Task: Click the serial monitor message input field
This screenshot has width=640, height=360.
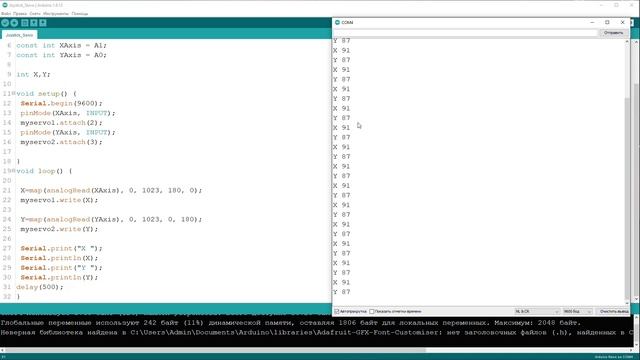Action: tap(465, 33)
